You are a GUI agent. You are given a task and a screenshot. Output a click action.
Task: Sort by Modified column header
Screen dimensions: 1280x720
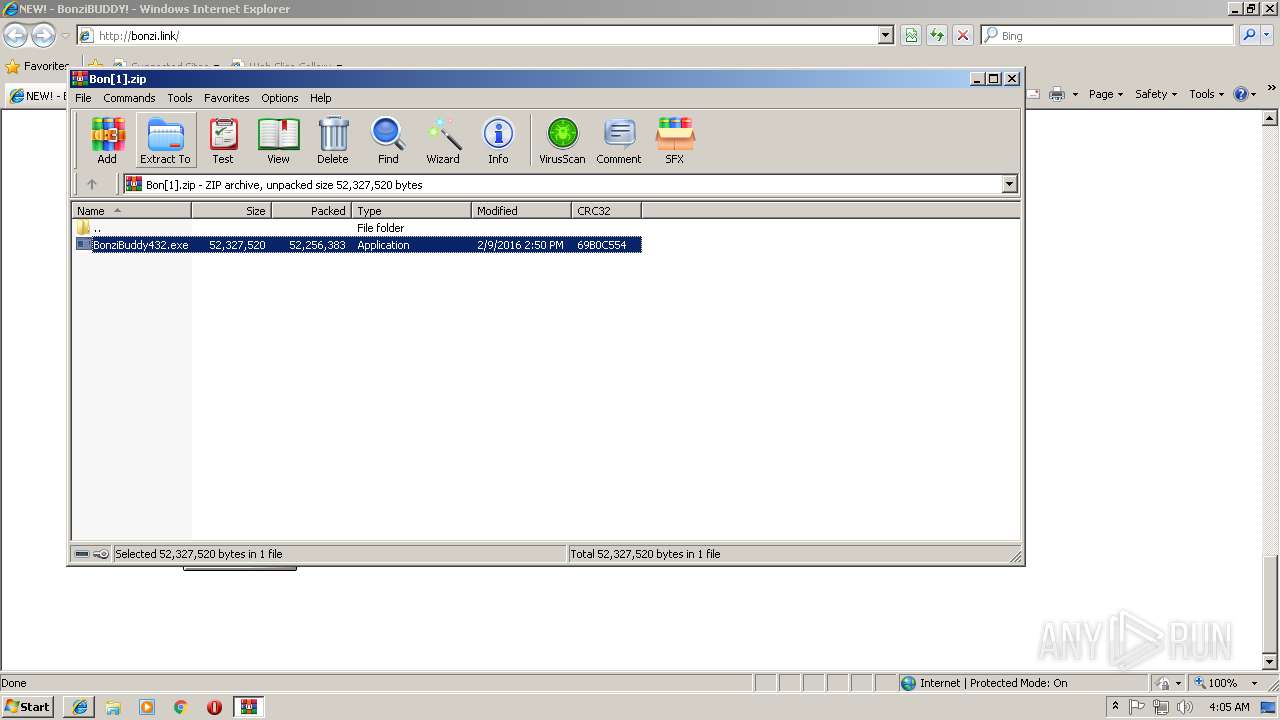click(521, 211)
